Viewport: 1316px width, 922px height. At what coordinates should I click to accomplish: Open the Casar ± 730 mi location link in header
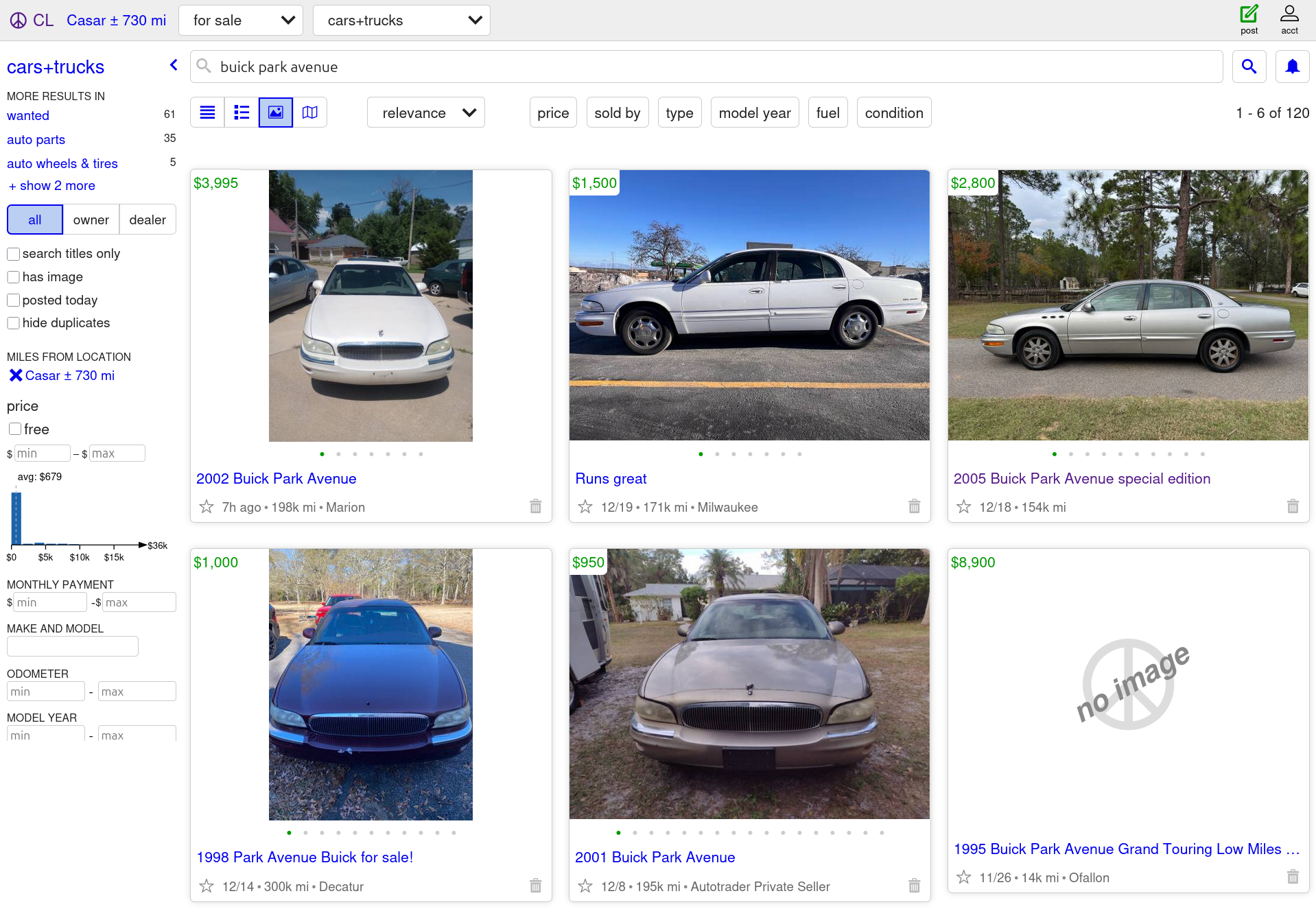[117, 21]
